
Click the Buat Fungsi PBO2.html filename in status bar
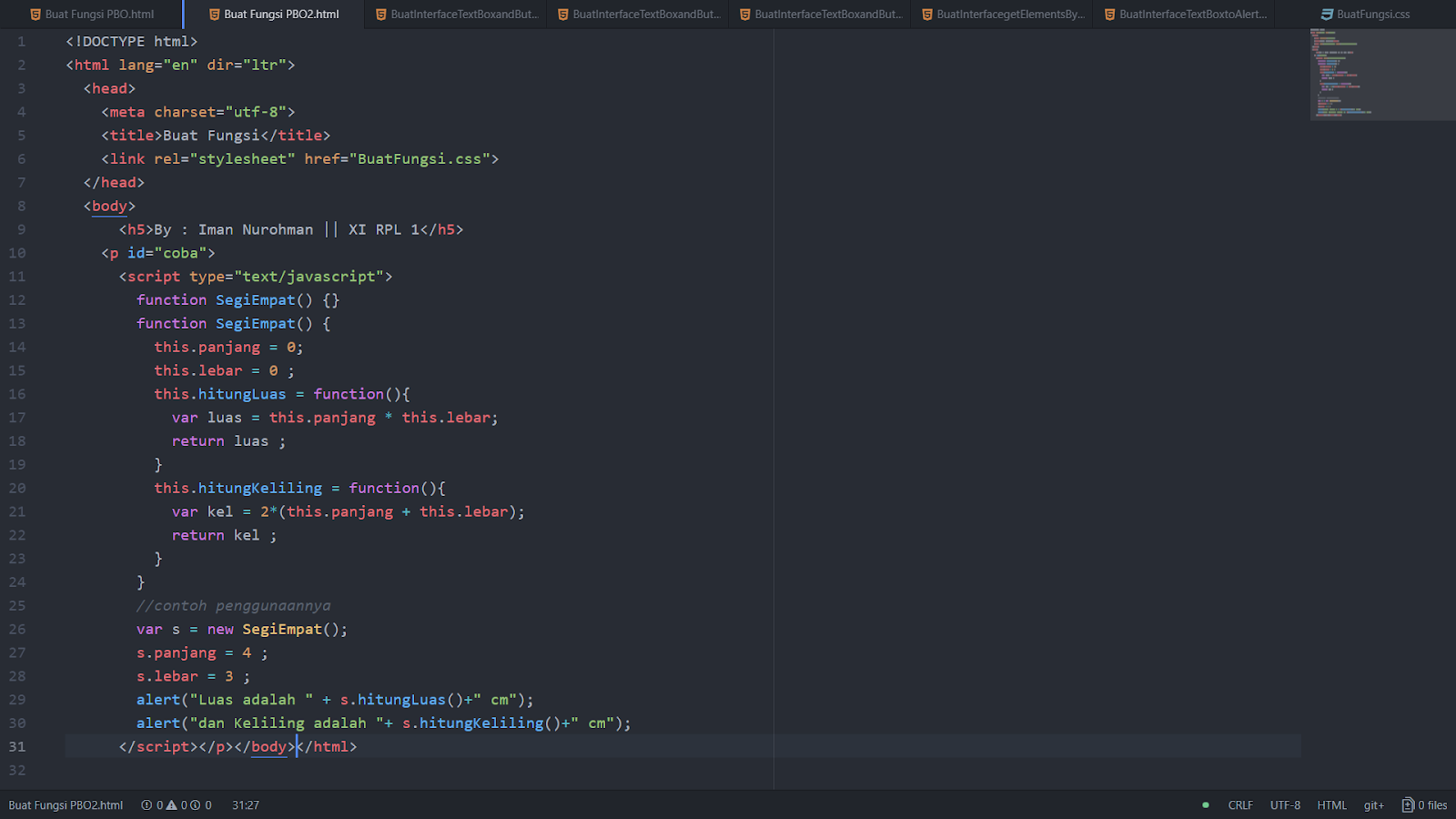66,805
